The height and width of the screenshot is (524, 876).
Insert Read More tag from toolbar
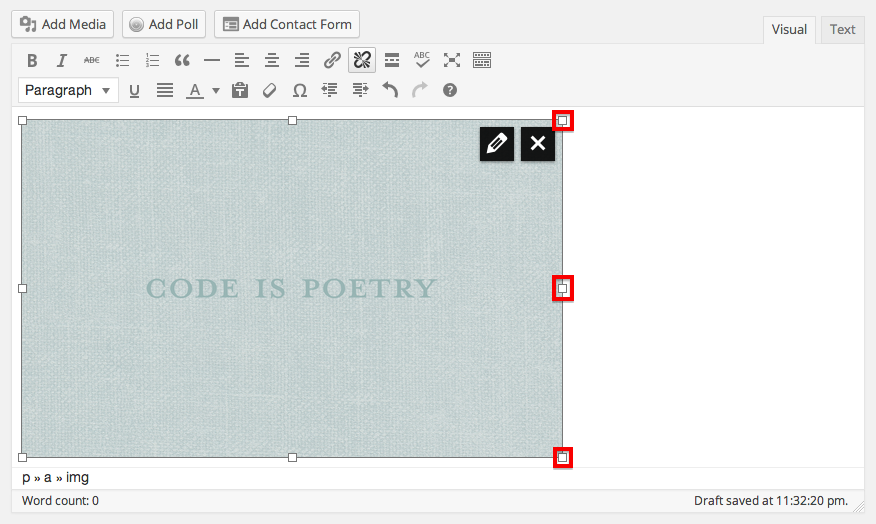(x=392, y=60)
